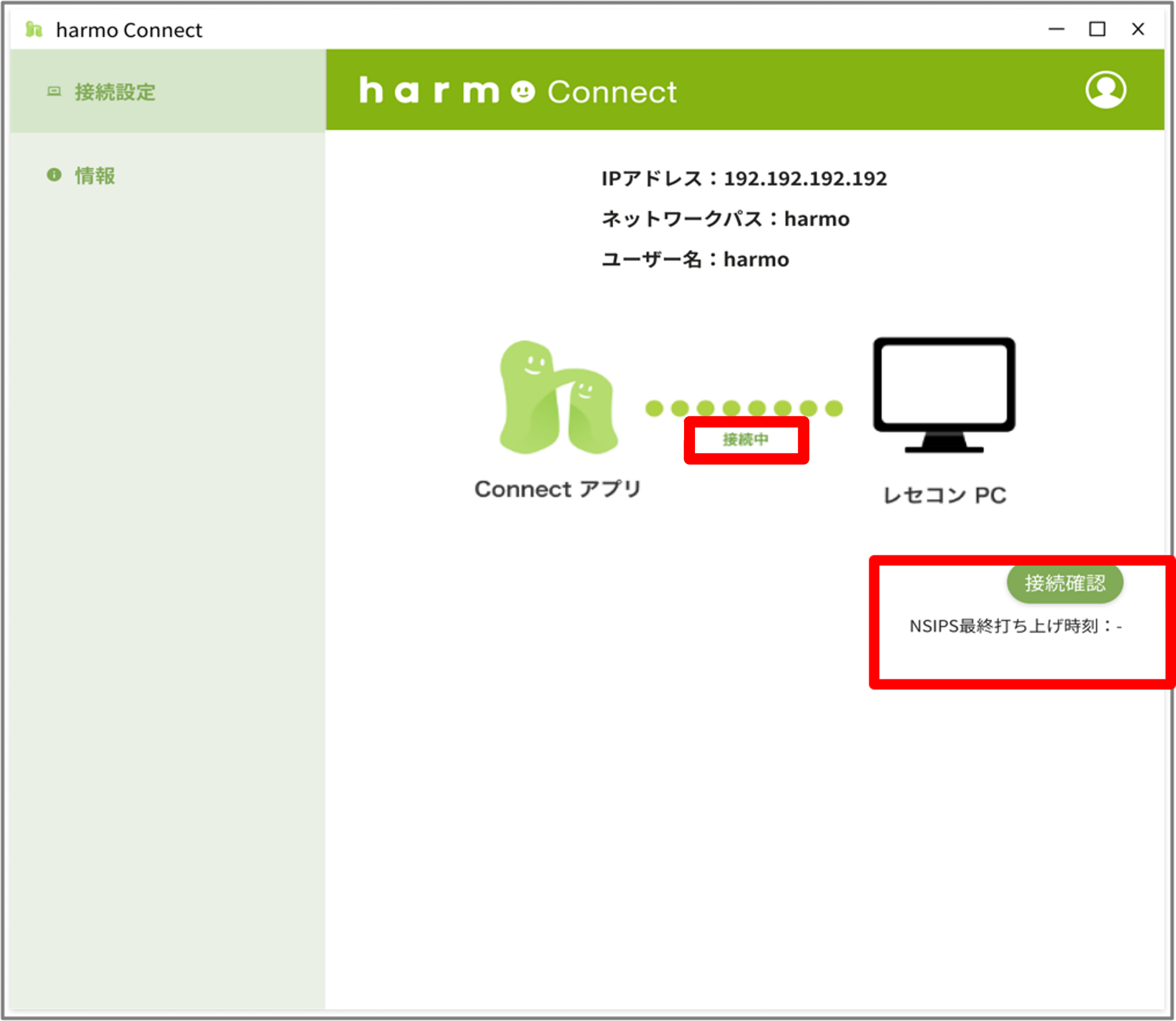Open the 情報 sidebar menu
1176x1021 pixels.
(x=94, y=175)
